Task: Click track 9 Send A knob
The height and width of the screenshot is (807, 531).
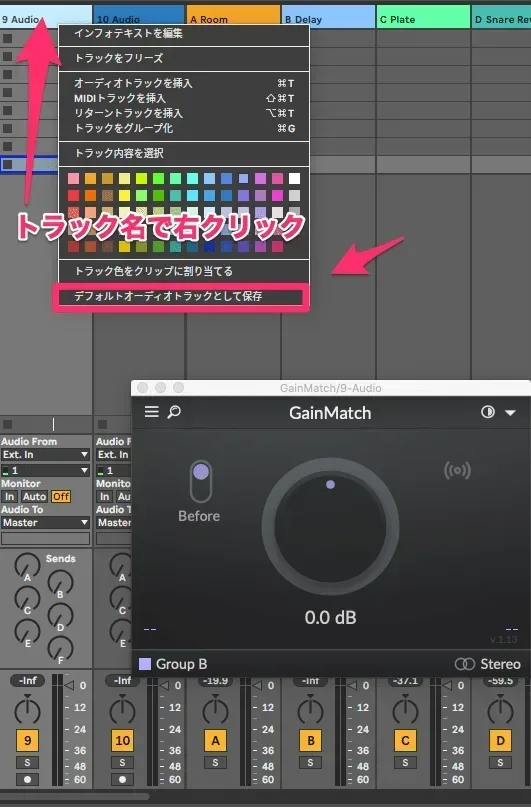Action: click(x=27, y=566)
